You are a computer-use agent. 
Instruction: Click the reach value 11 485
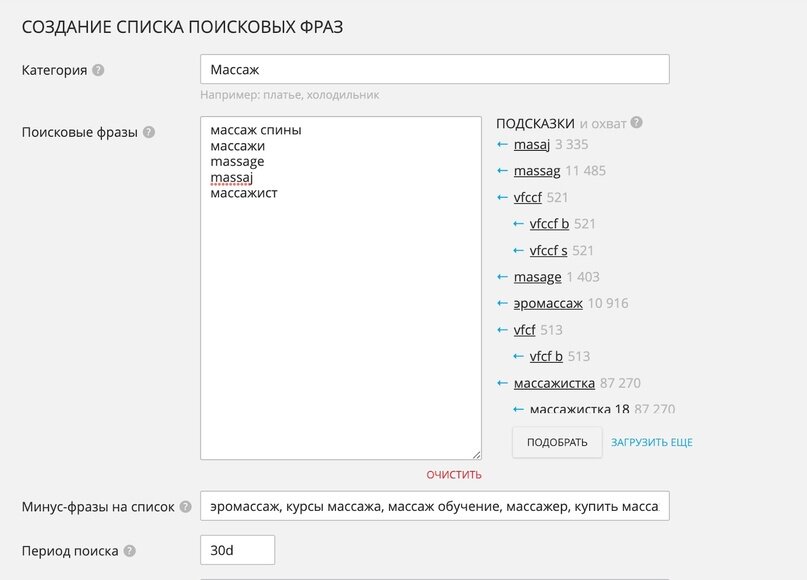(586, 171)
